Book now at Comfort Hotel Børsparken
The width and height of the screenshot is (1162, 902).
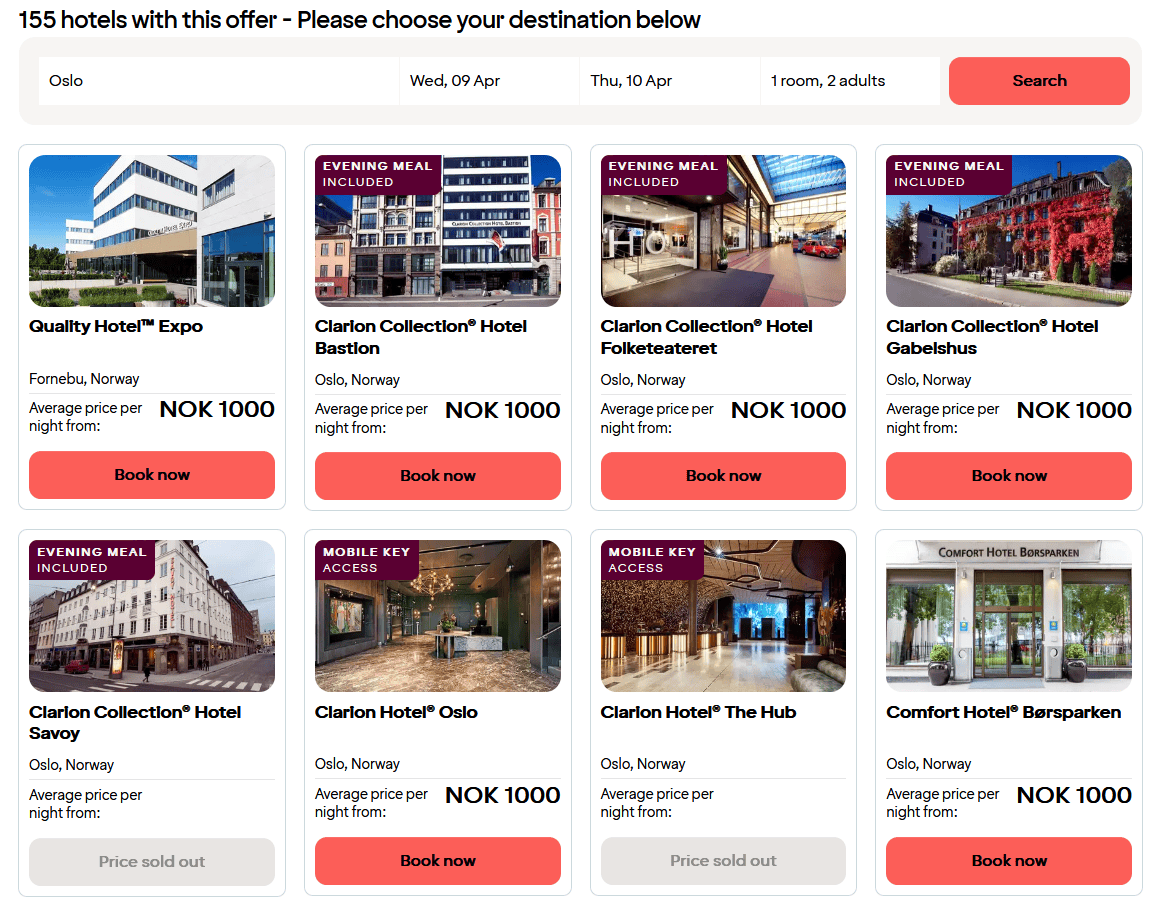[x=1009, y=861]
